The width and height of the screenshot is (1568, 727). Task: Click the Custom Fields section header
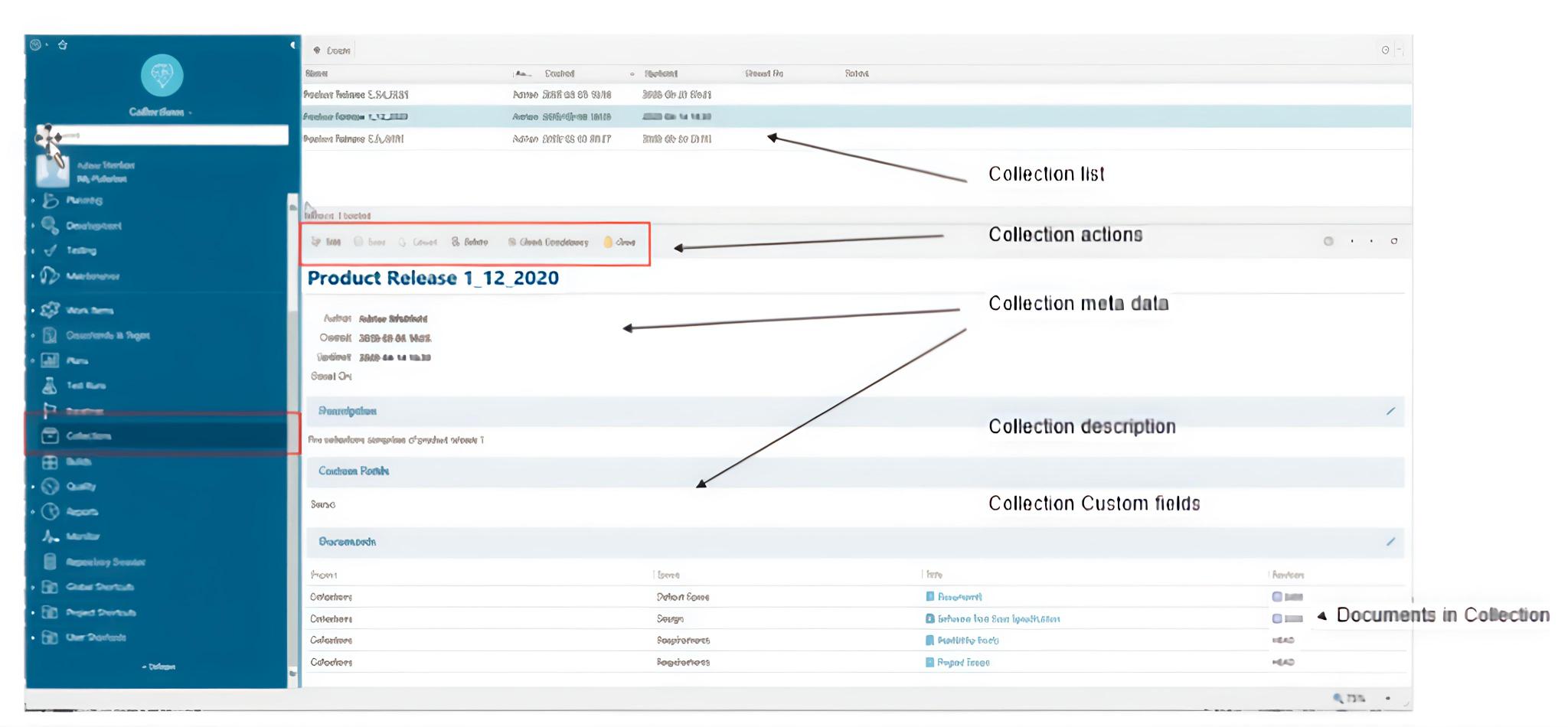coord(855,471)
